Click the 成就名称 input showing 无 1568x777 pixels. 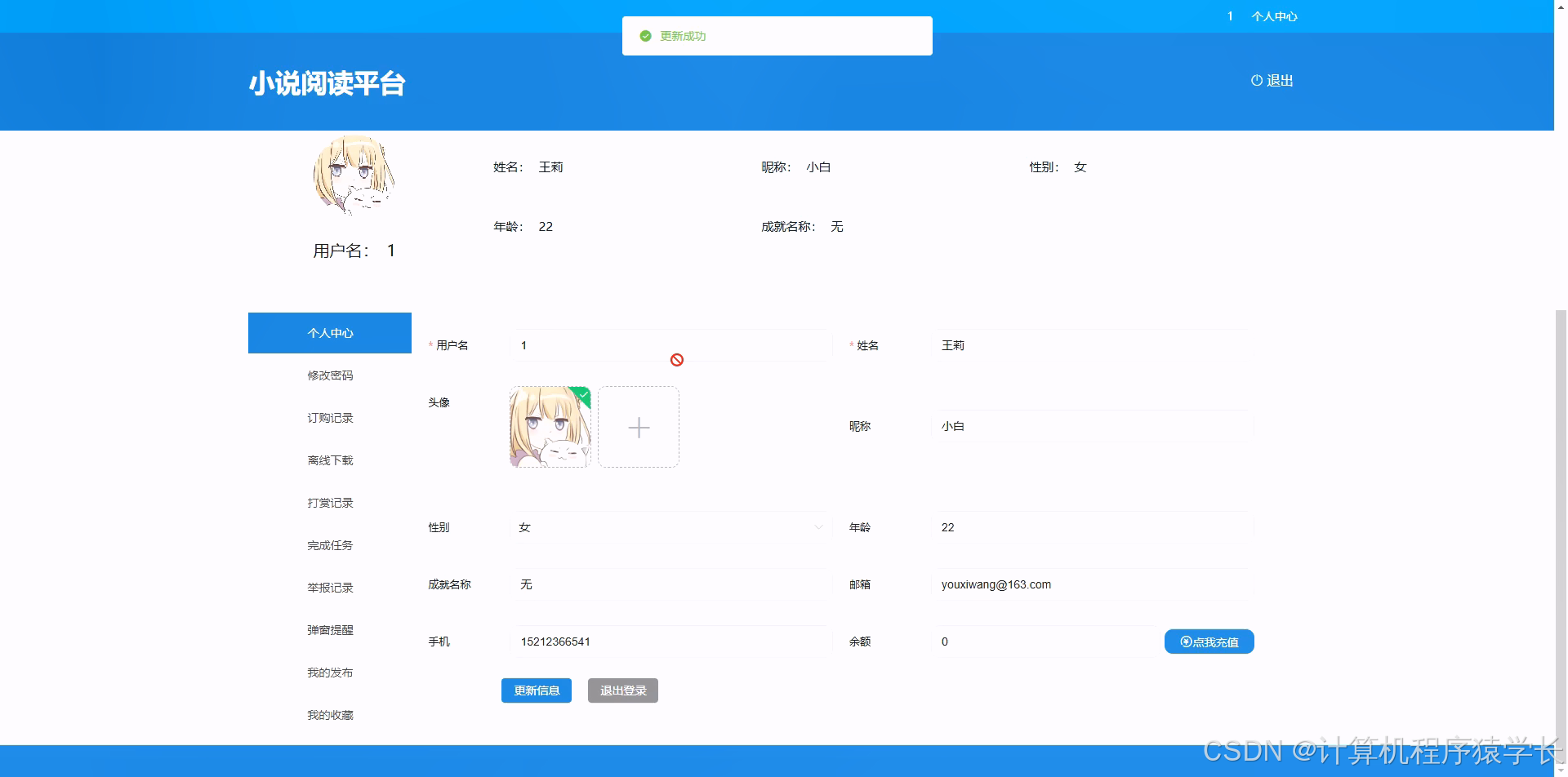670,584
